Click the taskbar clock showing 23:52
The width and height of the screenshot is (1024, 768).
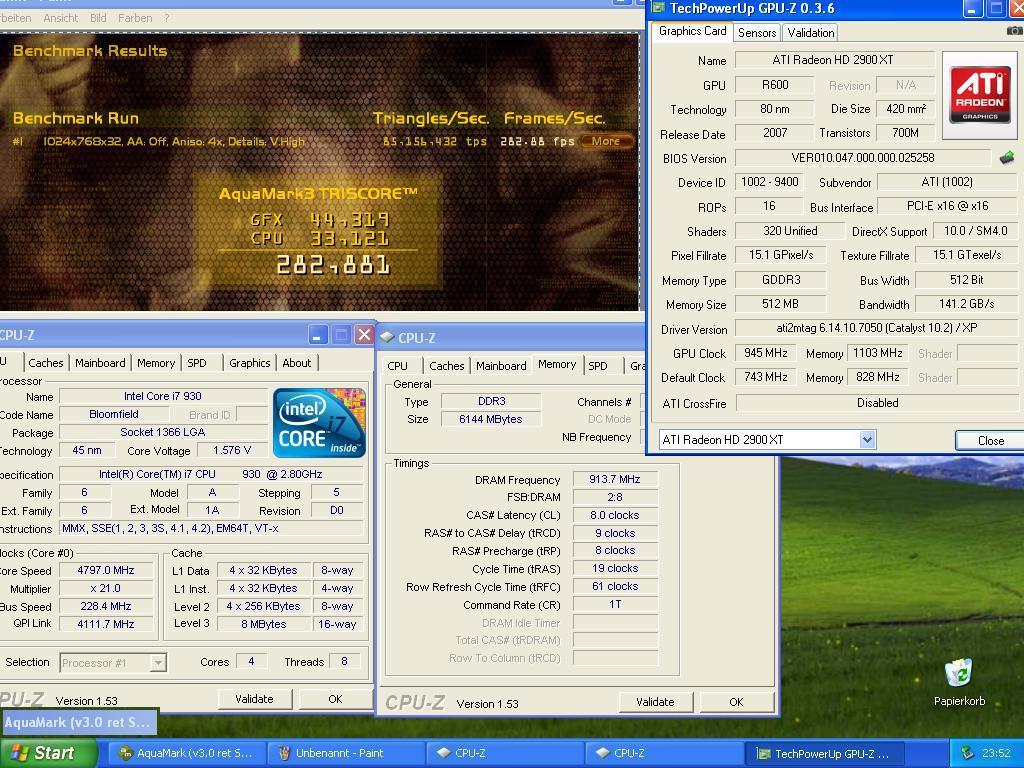coord(996,753)
